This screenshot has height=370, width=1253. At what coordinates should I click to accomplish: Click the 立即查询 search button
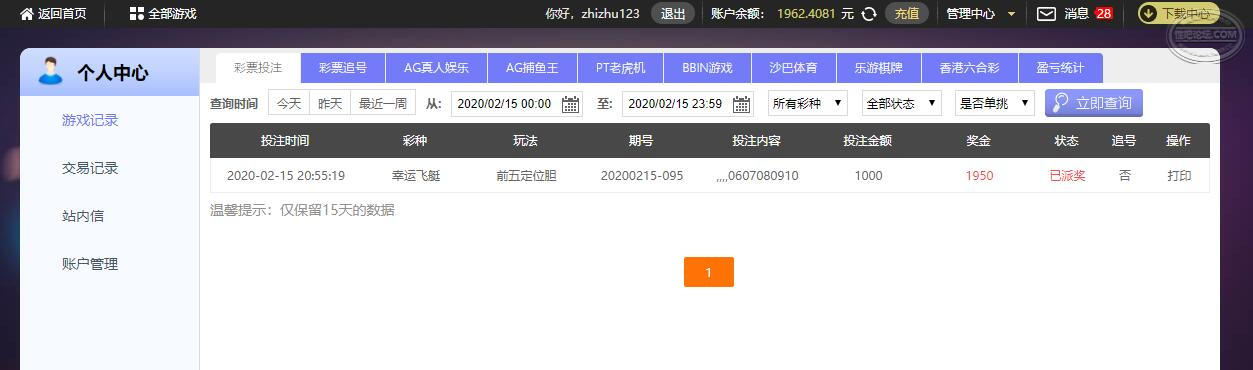(x=1094, y=104)
